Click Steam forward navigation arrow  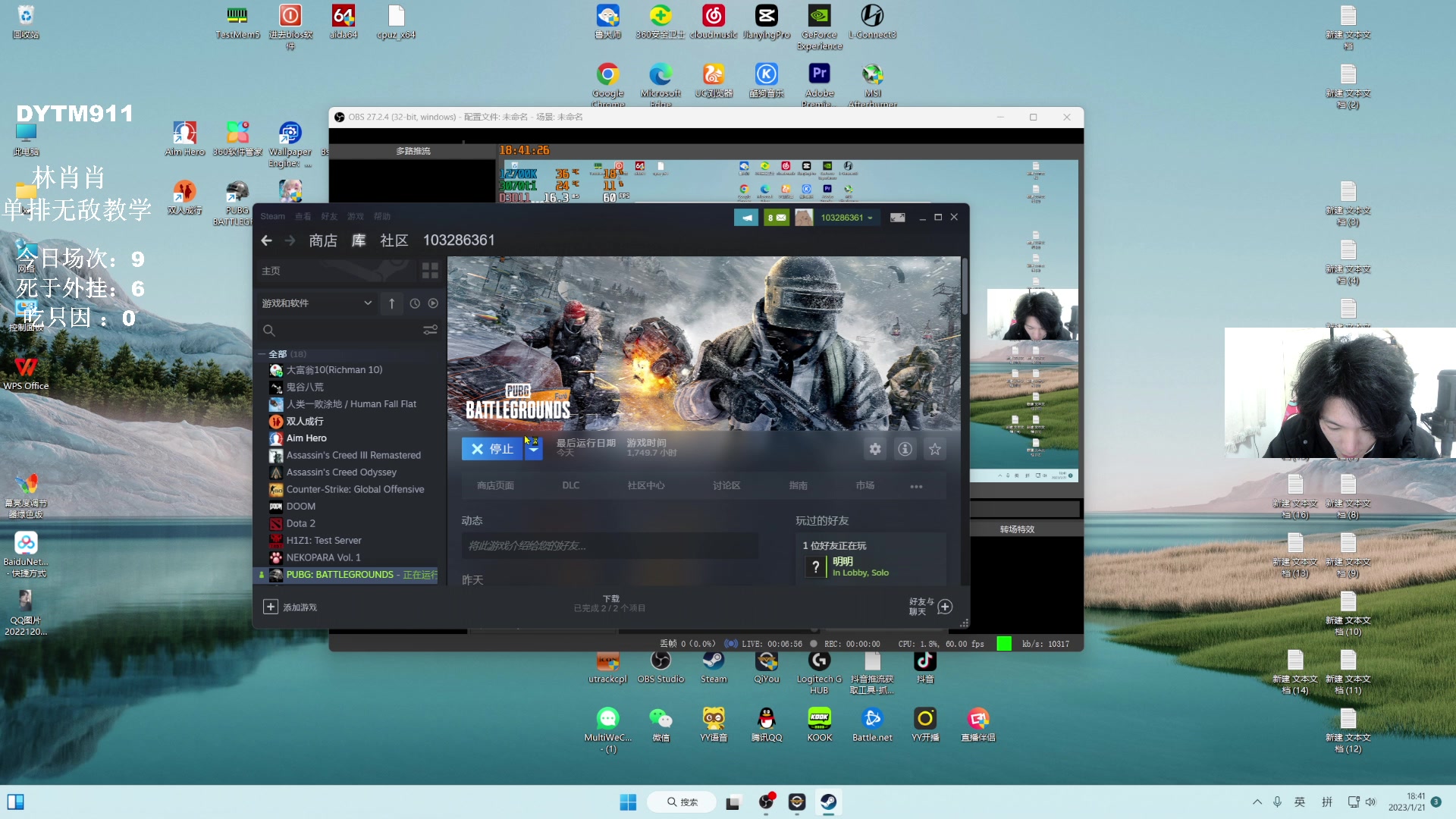pyautogui.click(x=290, y=240)
